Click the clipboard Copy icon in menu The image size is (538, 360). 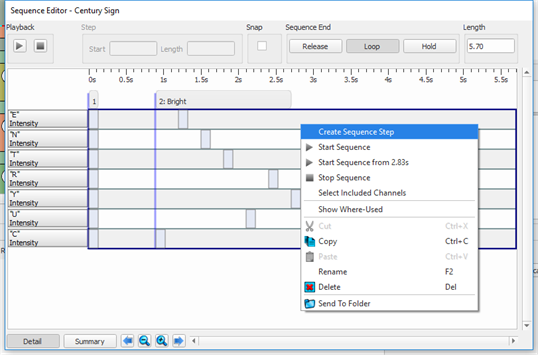[x=309, y=241]
